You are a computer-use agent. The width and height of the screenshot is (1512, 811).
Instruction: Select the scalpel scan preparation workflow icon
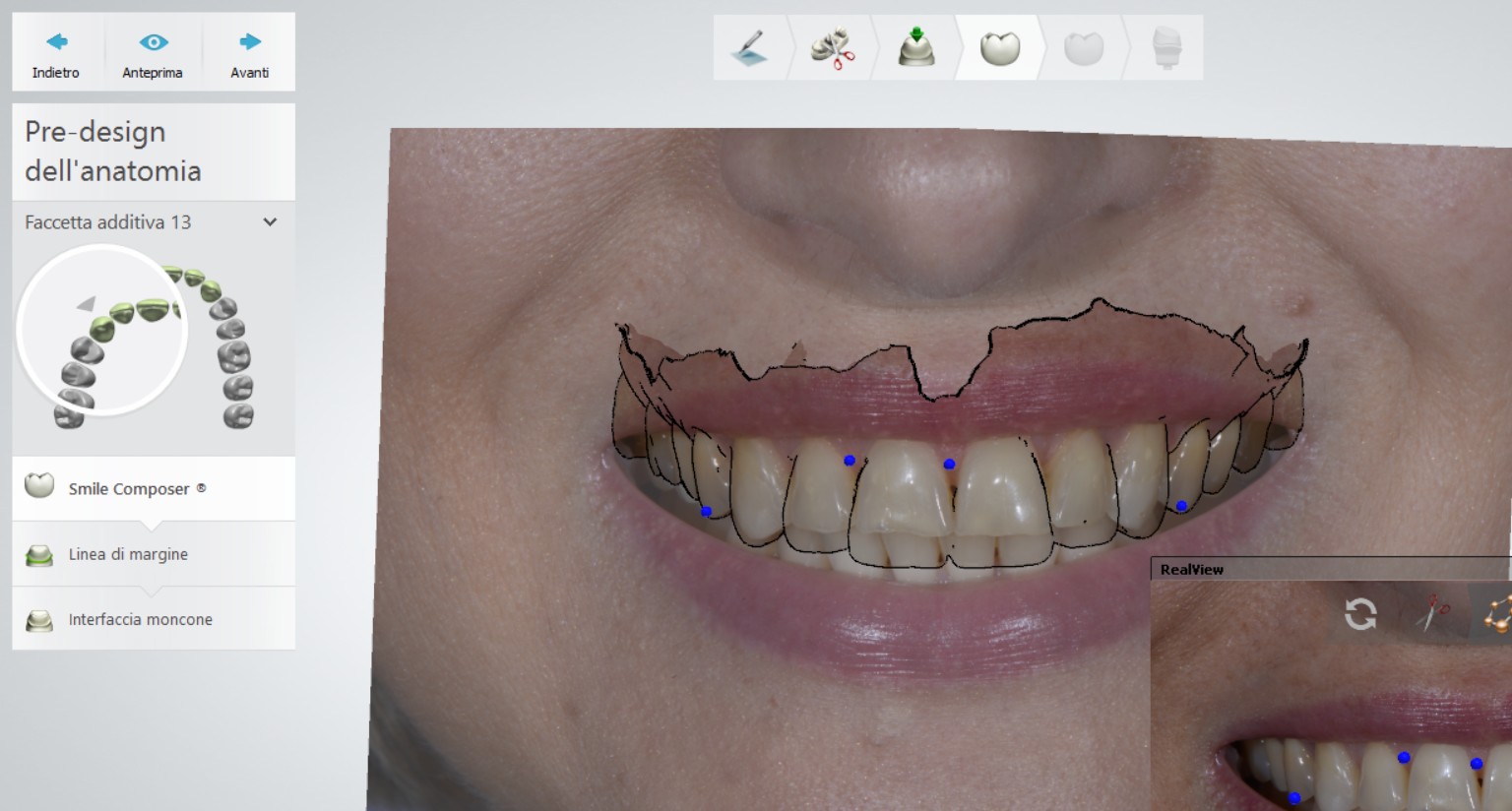749,47
